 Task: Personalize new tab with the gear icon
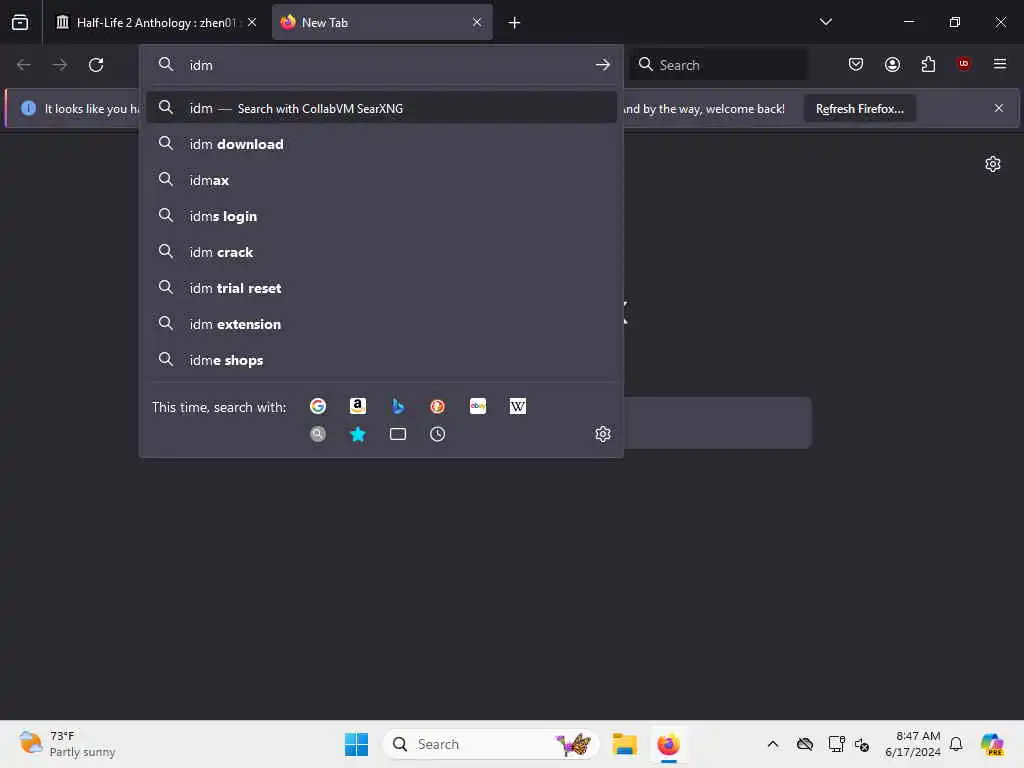click(x=993, y=164)
